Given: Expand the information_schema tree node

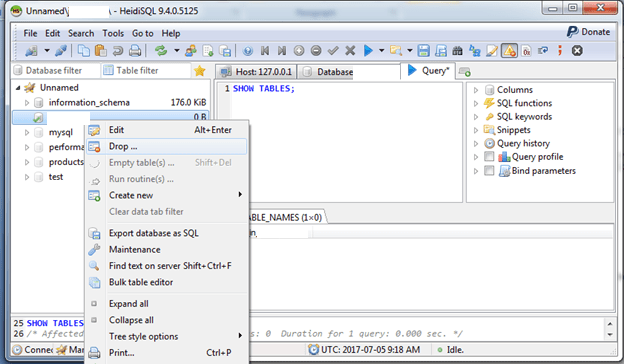Looking at the screenshot, I should 27,103.
